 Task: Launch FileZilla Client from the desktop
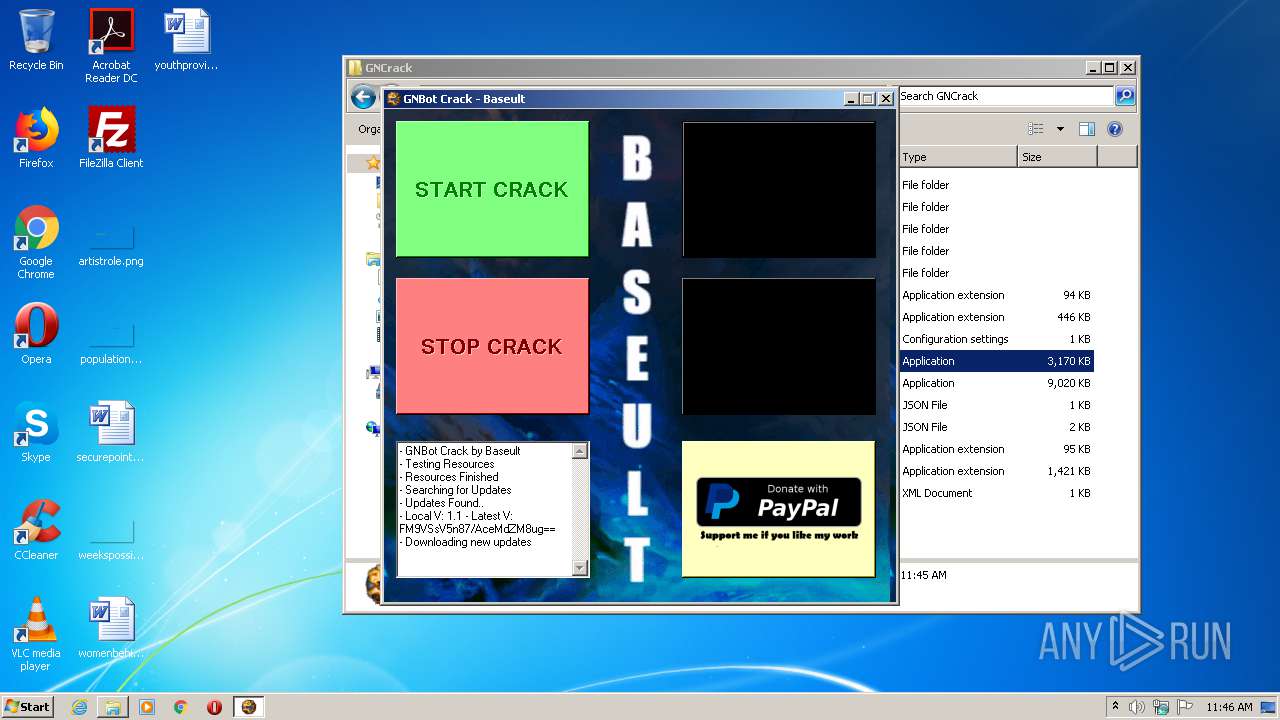(x=111, y=138)
